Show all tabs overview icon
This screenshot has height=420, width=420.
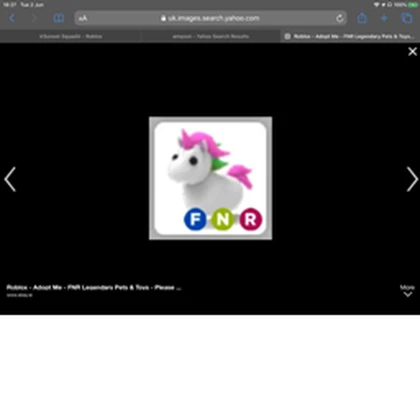point(407,18)
